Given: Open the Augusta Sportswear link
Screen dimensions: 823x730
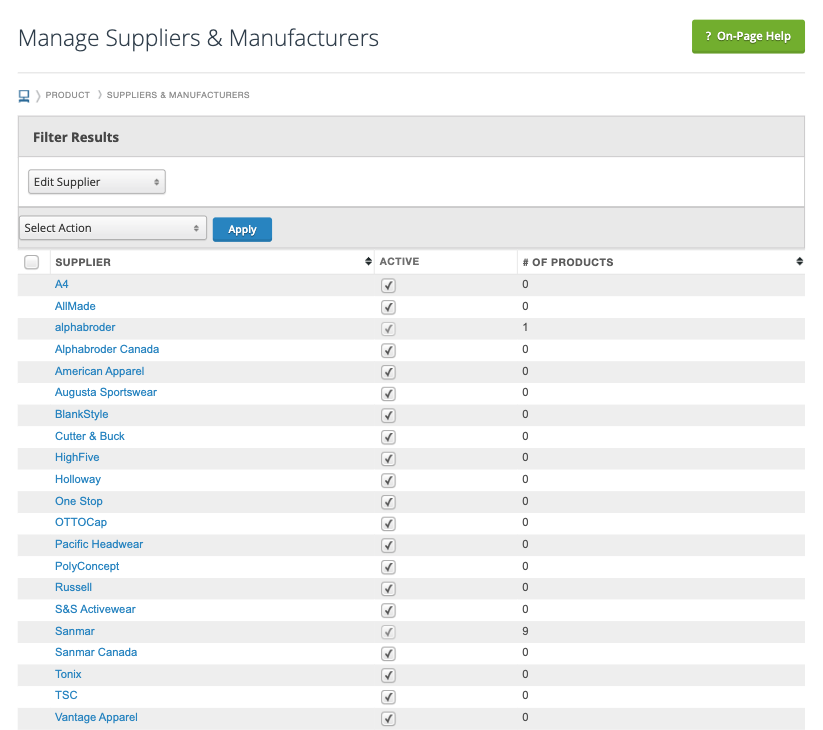Looking at the screenshot, I should (x=106, y=393).
